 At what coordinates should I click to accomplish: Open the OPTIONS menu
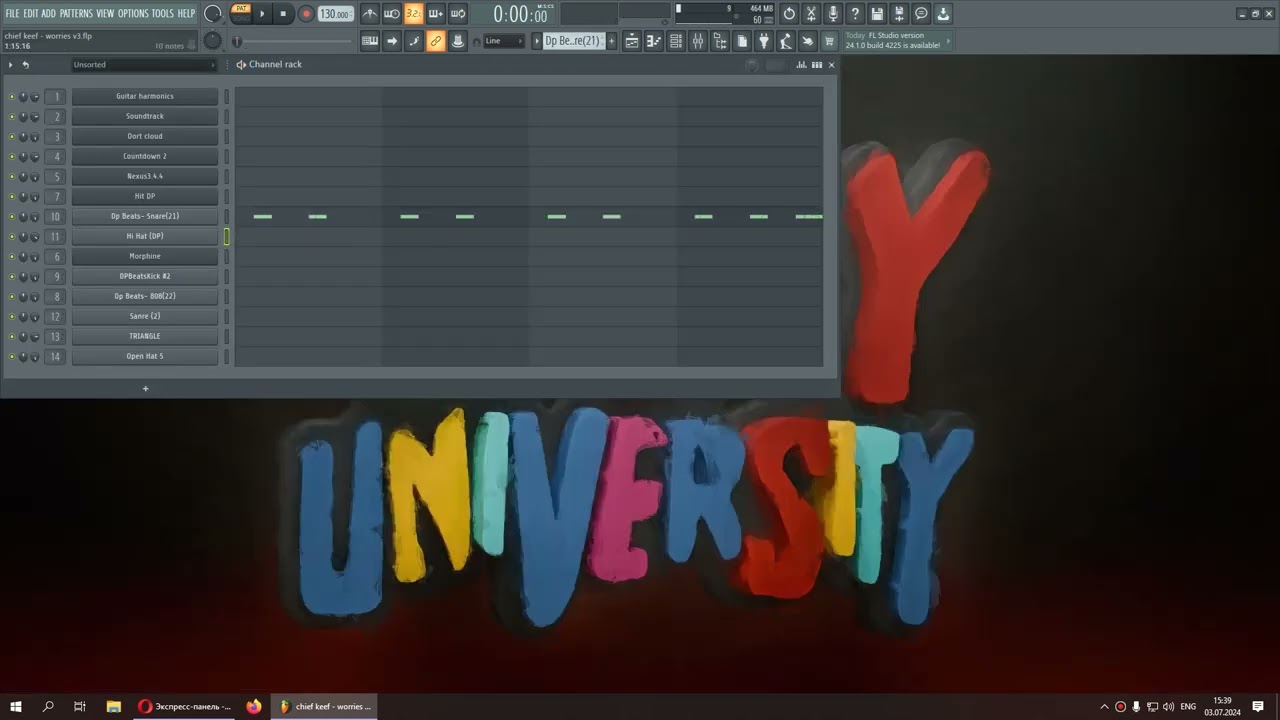(x=133, y=13)
